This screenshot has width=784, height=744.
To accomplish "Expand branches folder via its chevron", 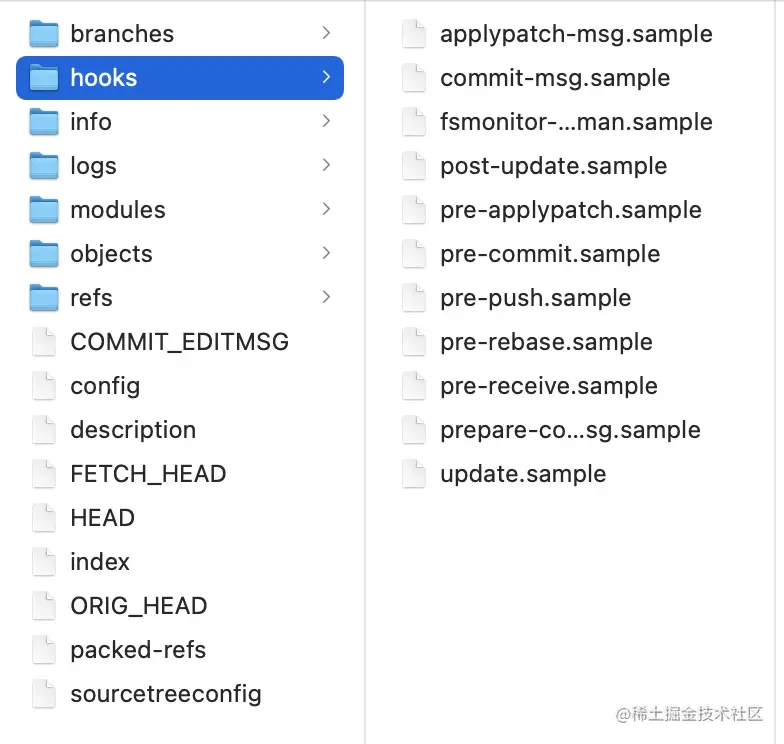I will click(326, 34).
